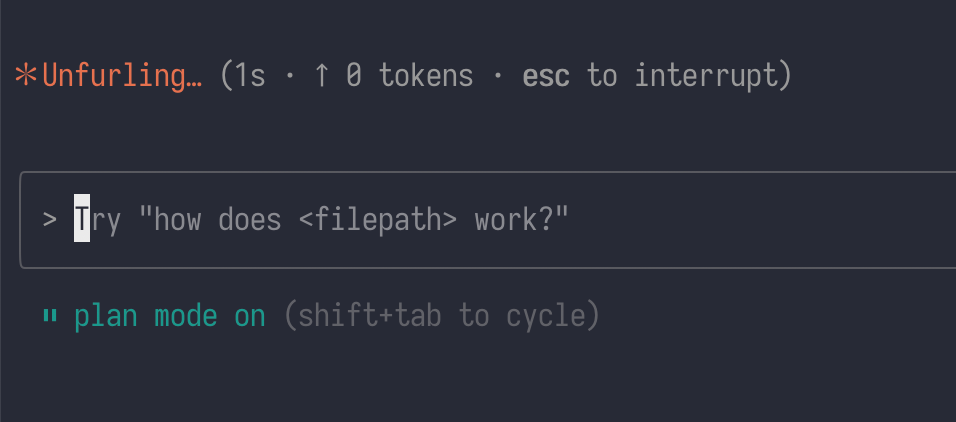This screenshot has height=422, width=956.
Task: Click the plan mode pause icon
Action: pyautogui.click(x=49, y=318)
